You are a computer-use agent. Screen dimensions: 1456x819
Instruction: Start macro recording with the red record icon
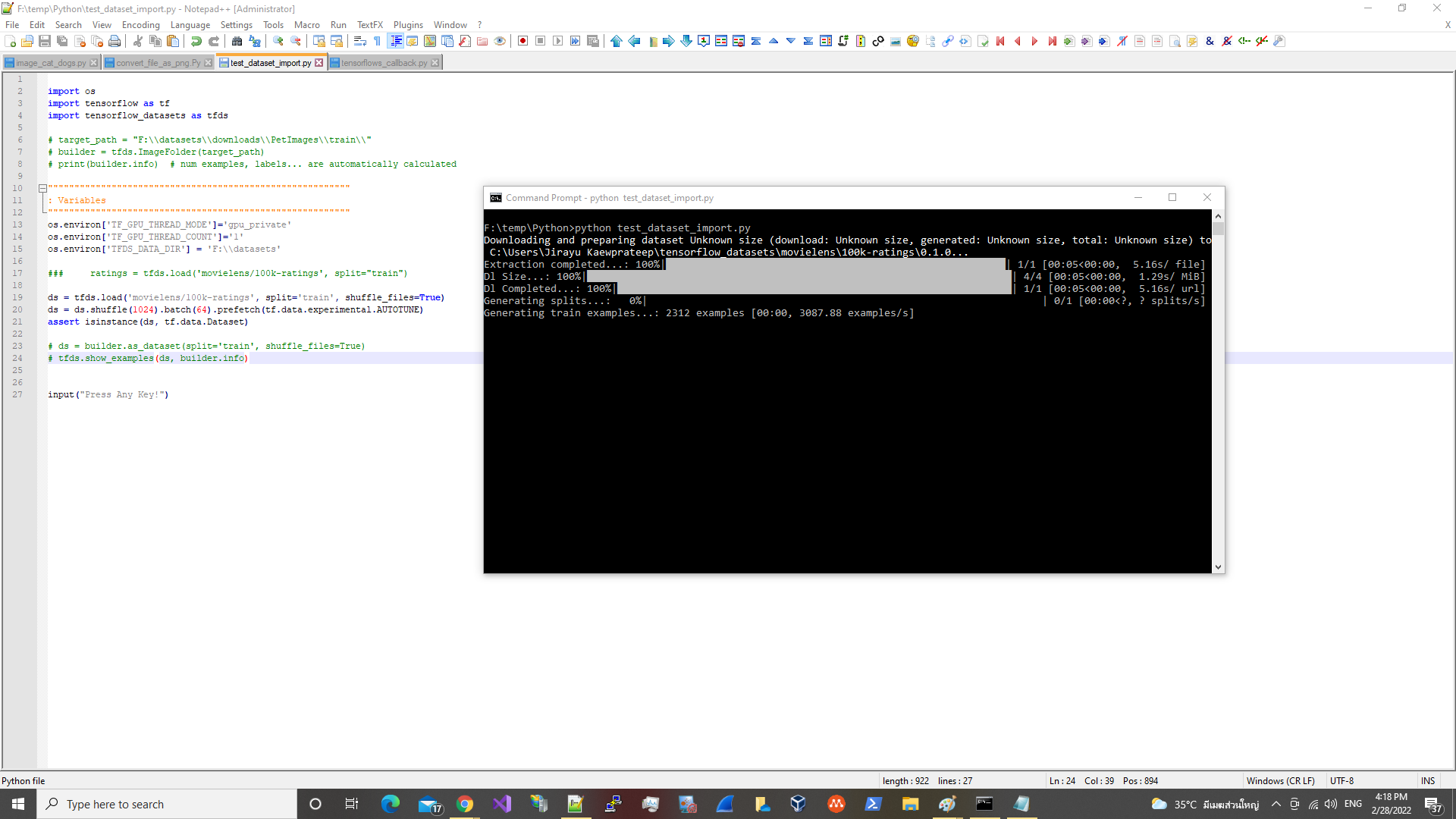coord(522,41)
